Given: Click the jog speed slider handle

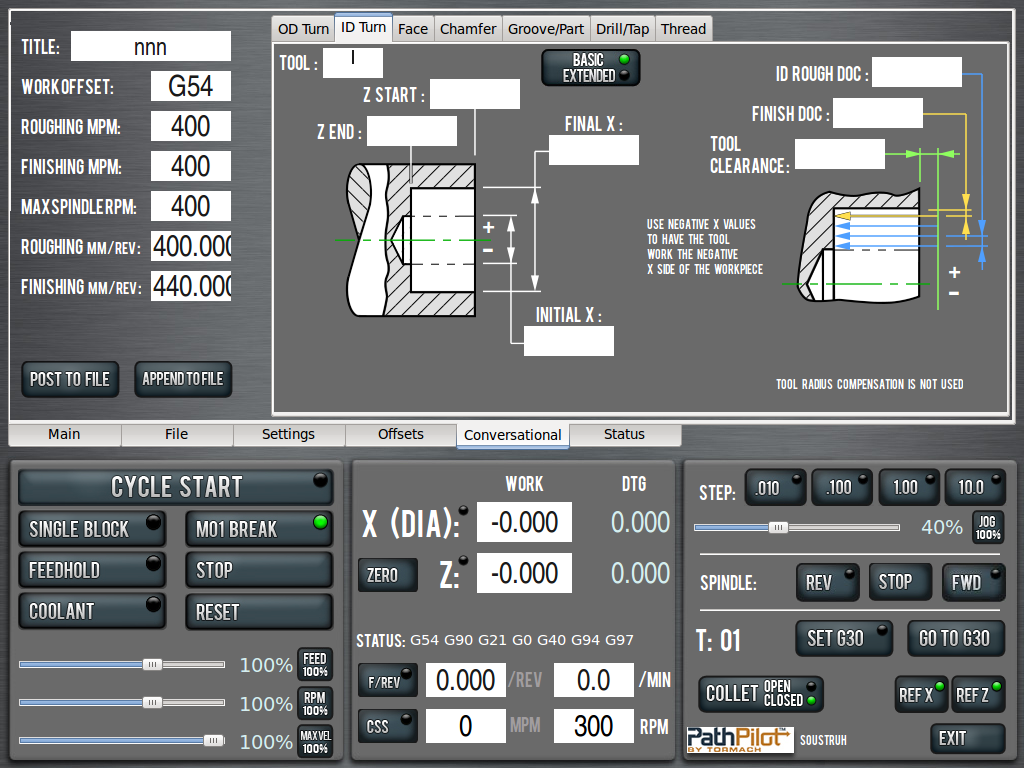Looking at the screenshot, I should [778, 527].
